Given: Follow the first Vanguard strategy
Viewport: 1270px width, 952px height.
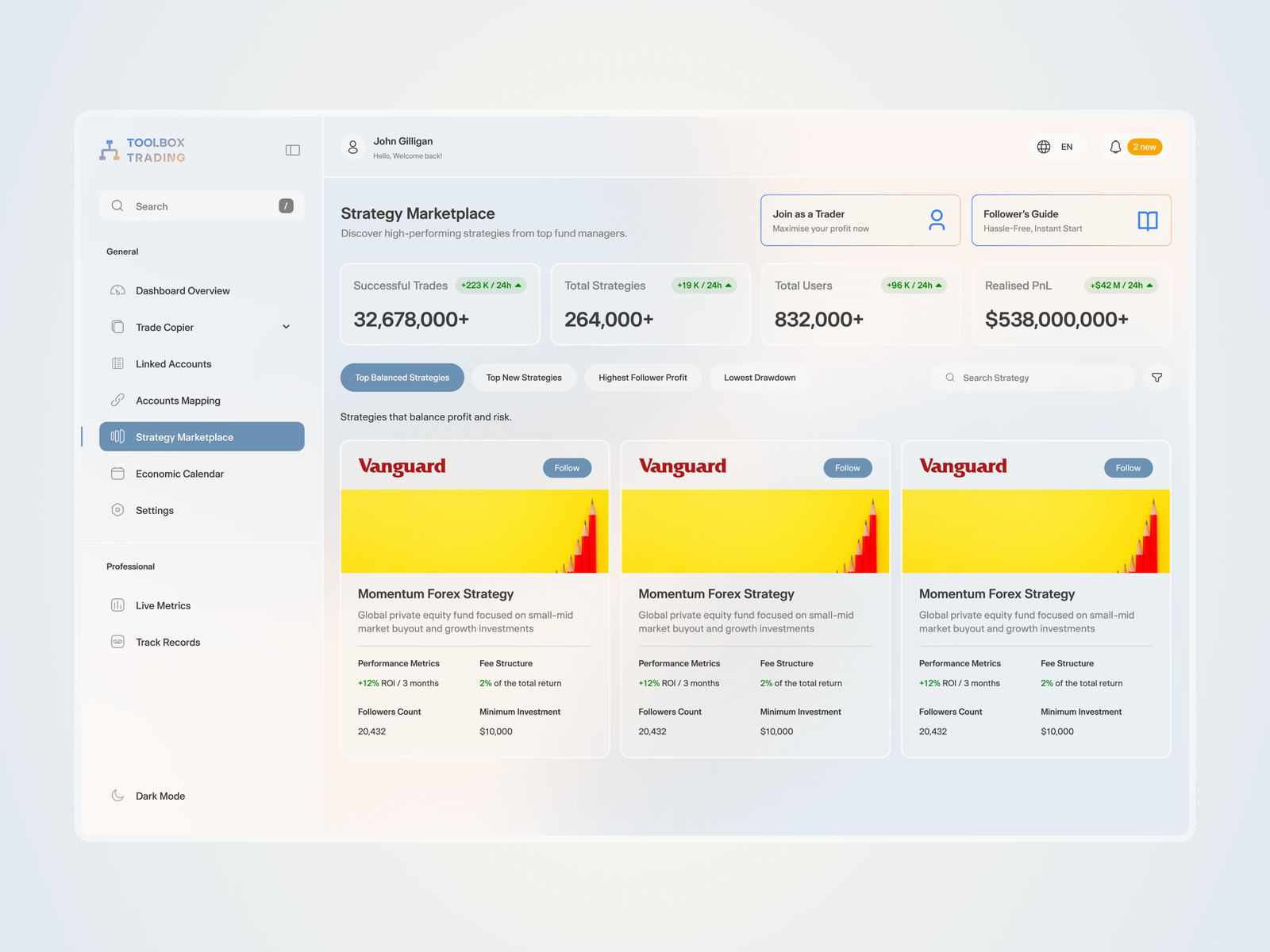Looking at the screenshot, I should click(567, 468).
